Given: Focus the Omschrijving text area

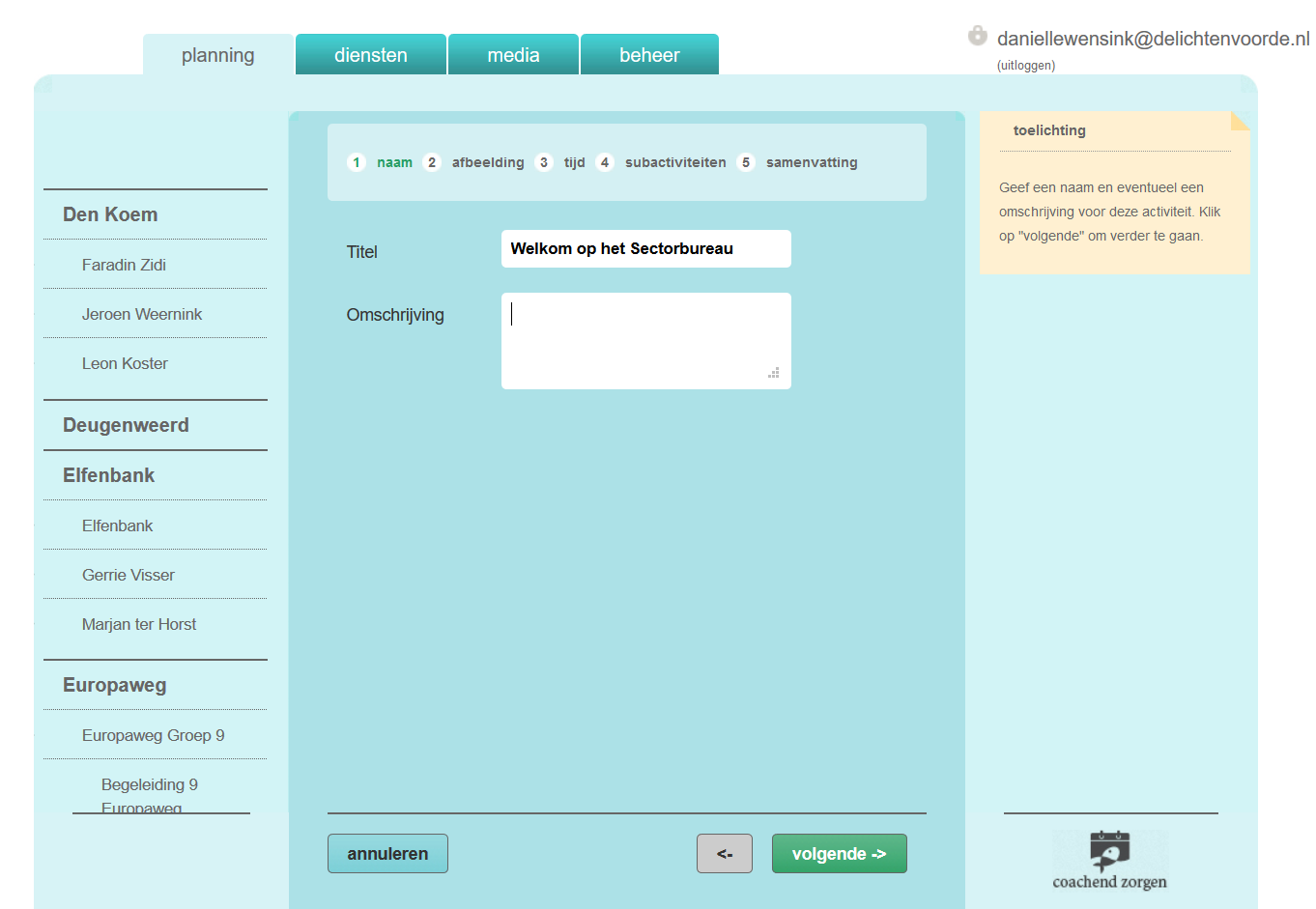Looking at the screenshot, I should (646, 341).
